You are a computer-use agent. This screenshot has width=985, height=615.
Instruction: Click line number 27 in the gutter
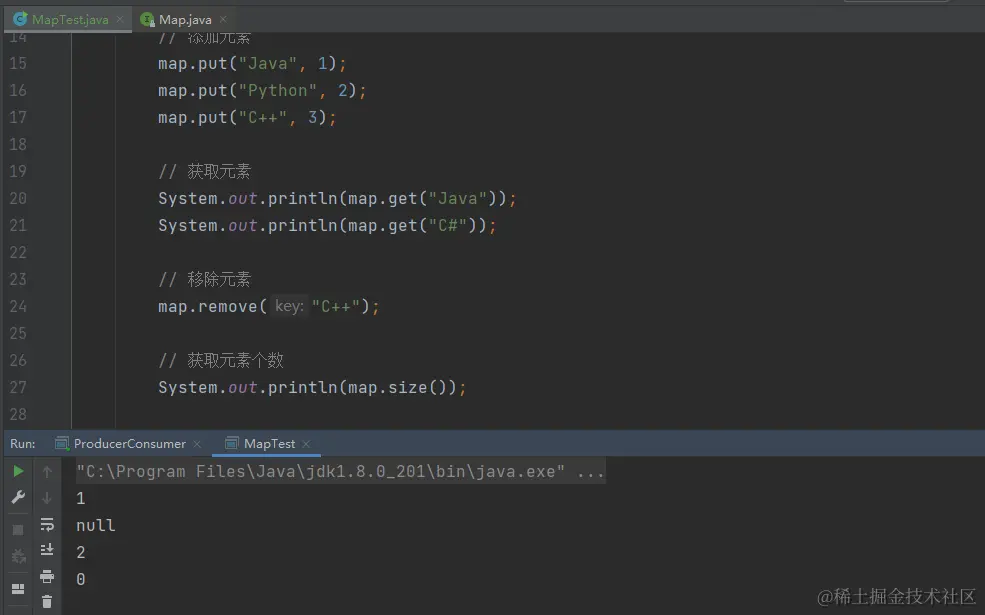coord(18,388)
